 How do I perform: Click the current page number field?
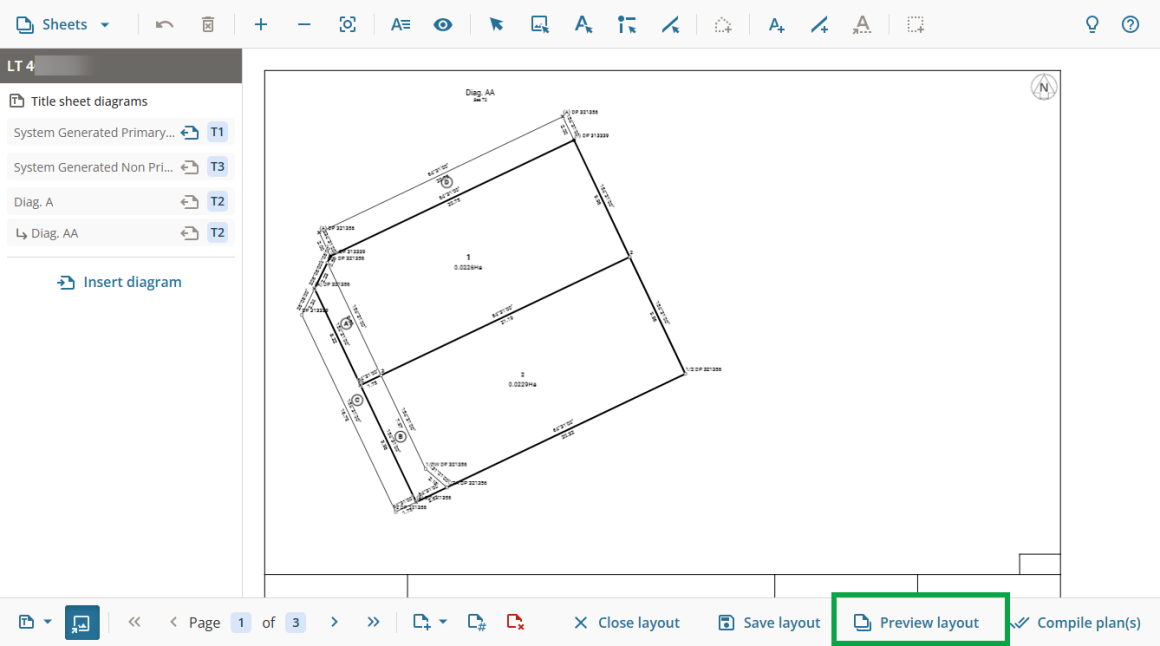240,622
